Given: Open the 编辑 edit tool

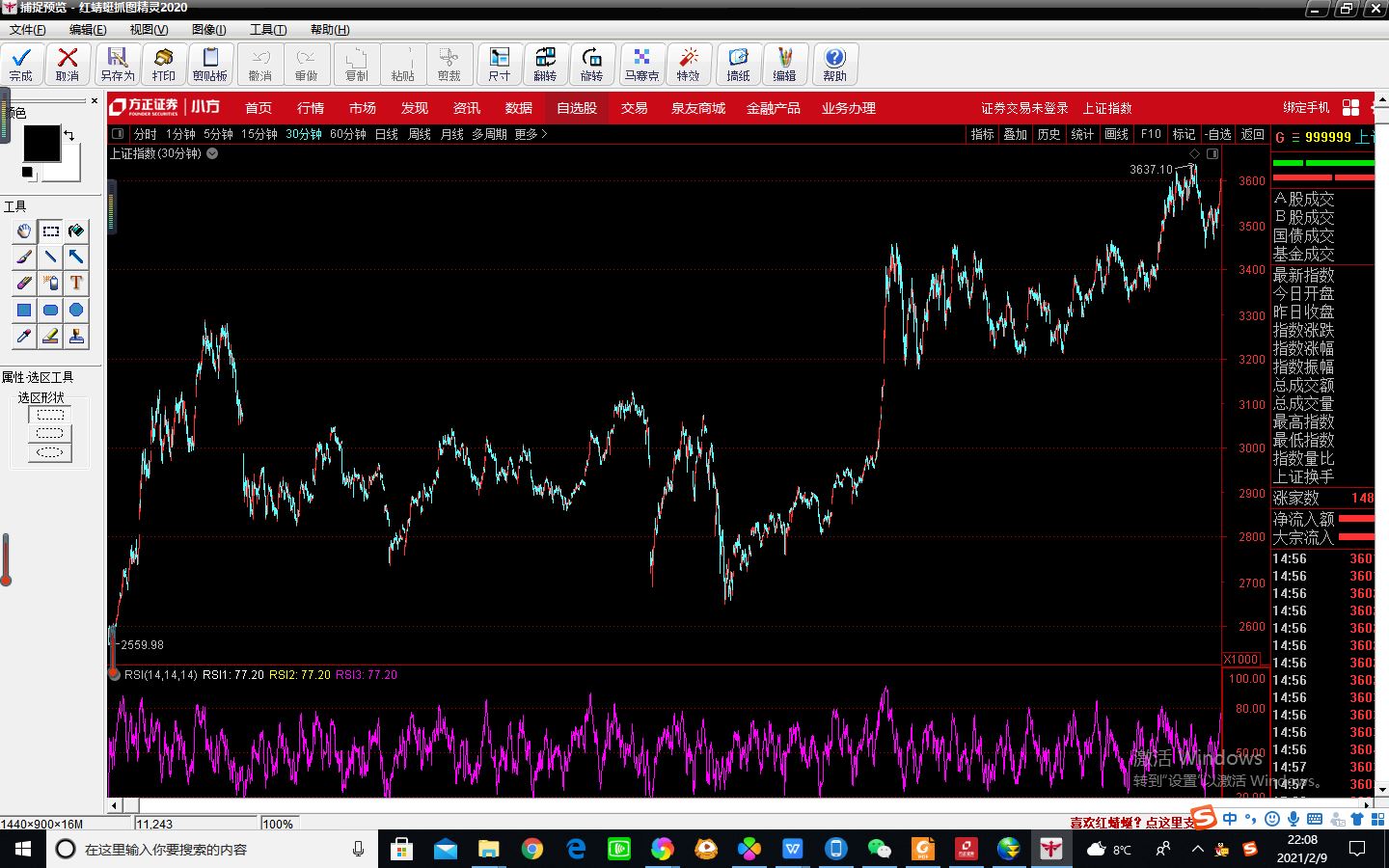Looking at the screenshot, I should (x=784, y=64).
